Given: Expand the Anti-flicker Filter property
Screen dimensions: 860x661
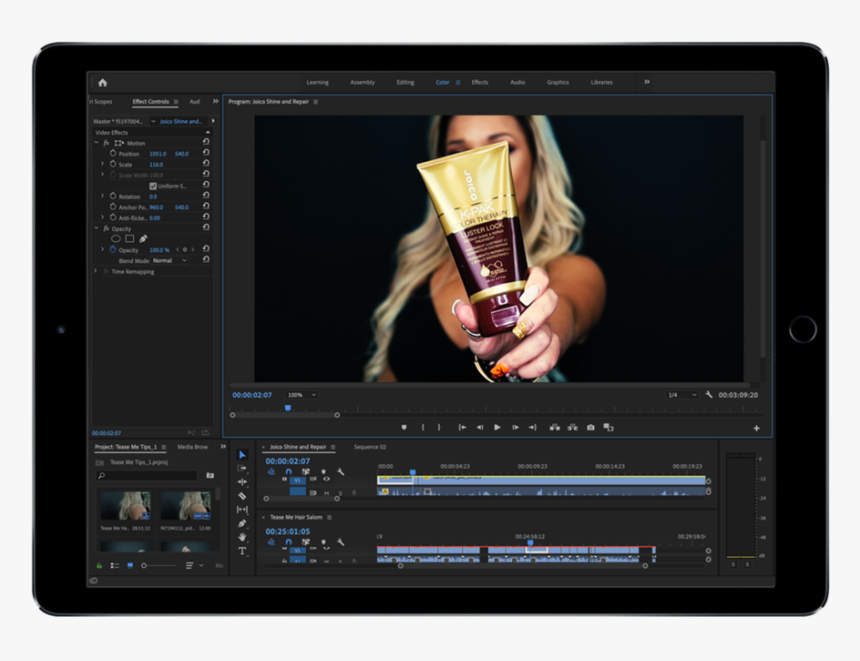Looking at the screenshot, I should click(103, 217).
